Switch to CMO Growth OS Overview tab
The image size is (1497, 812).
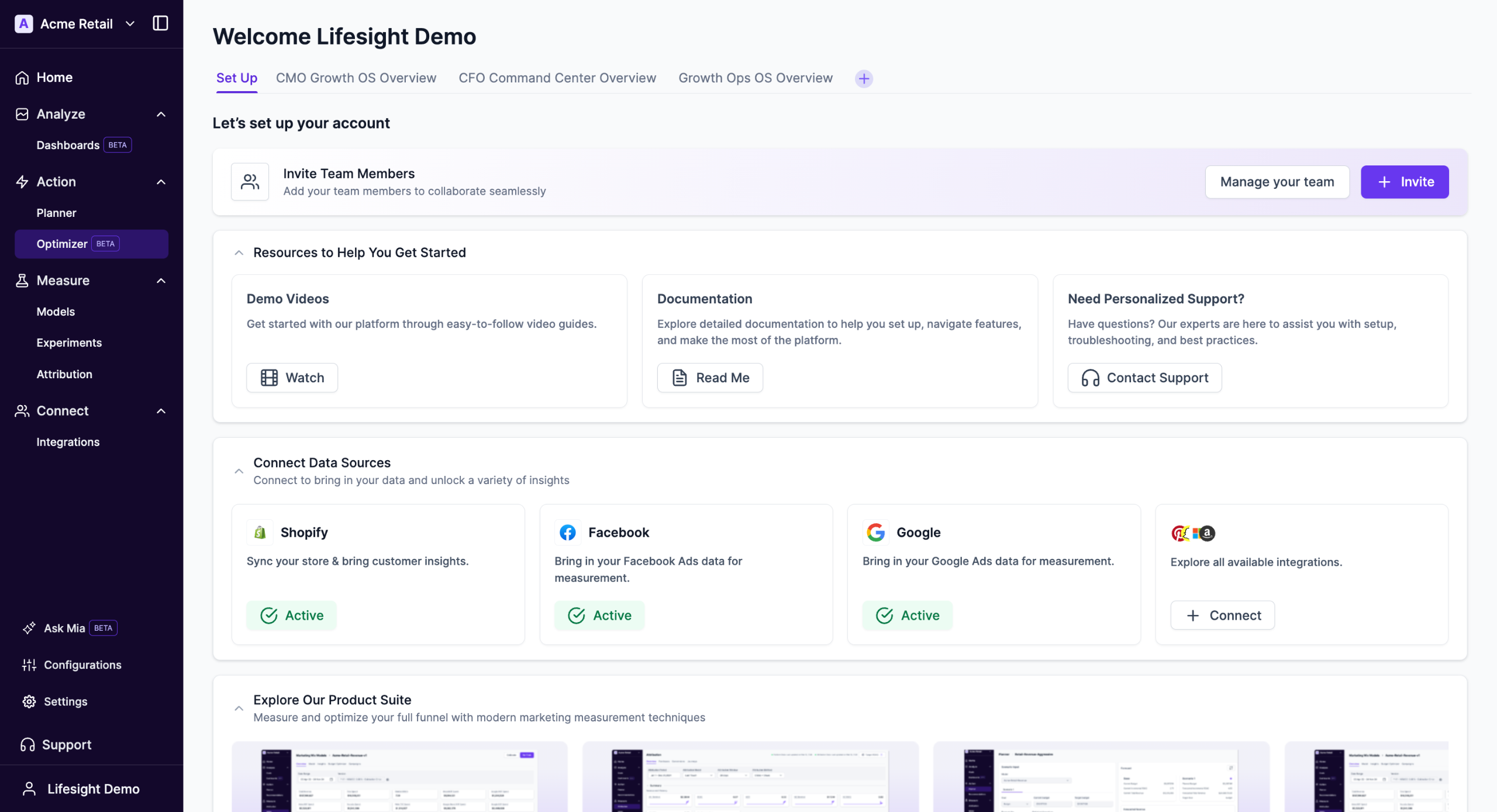(x=356, y=78)
